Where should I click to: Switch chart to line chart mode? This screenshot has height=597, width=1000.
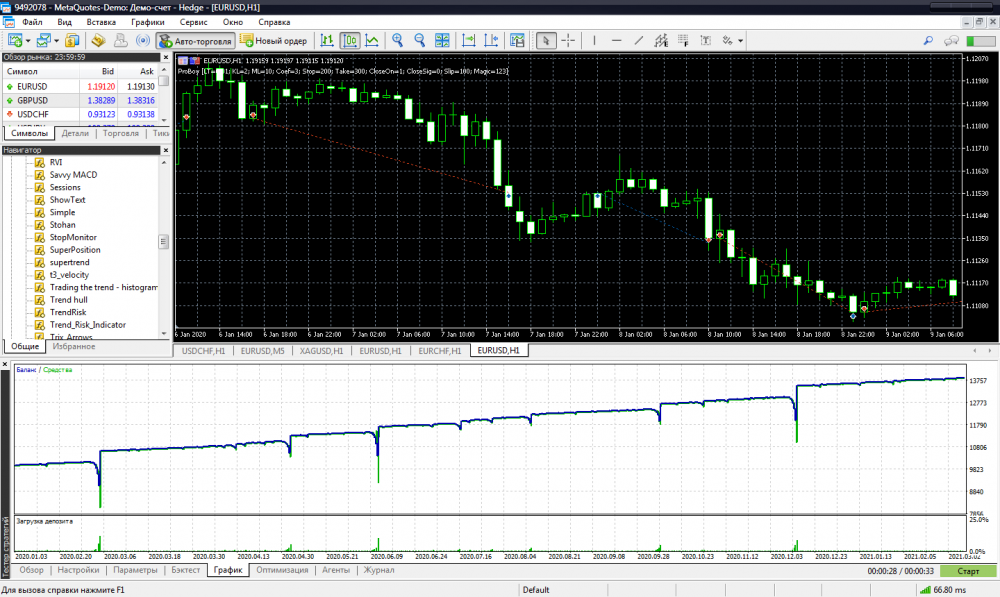point(372,41)
